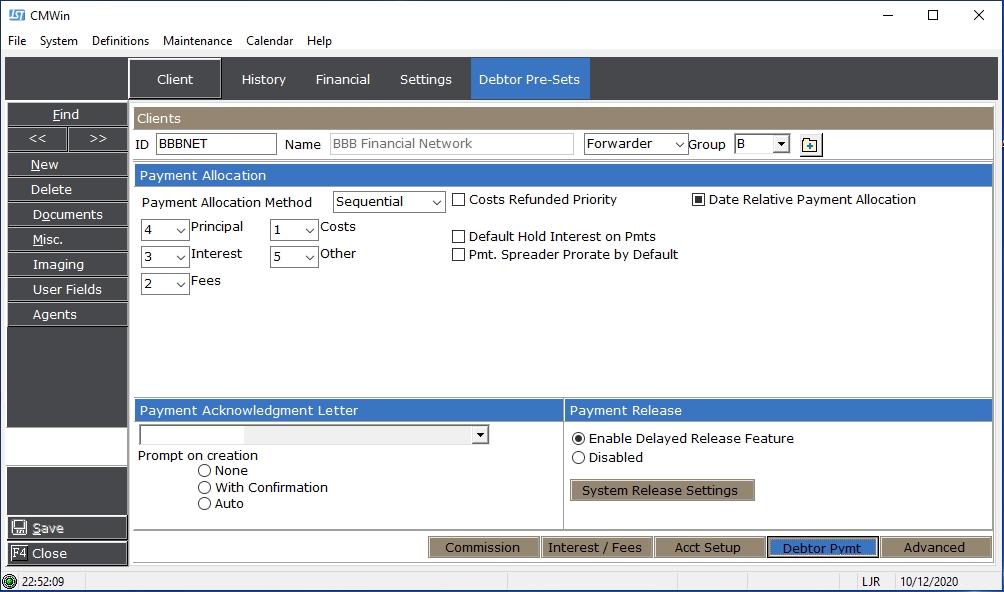
Task: Open the Commission section button
Action: (x=482, y=548)
